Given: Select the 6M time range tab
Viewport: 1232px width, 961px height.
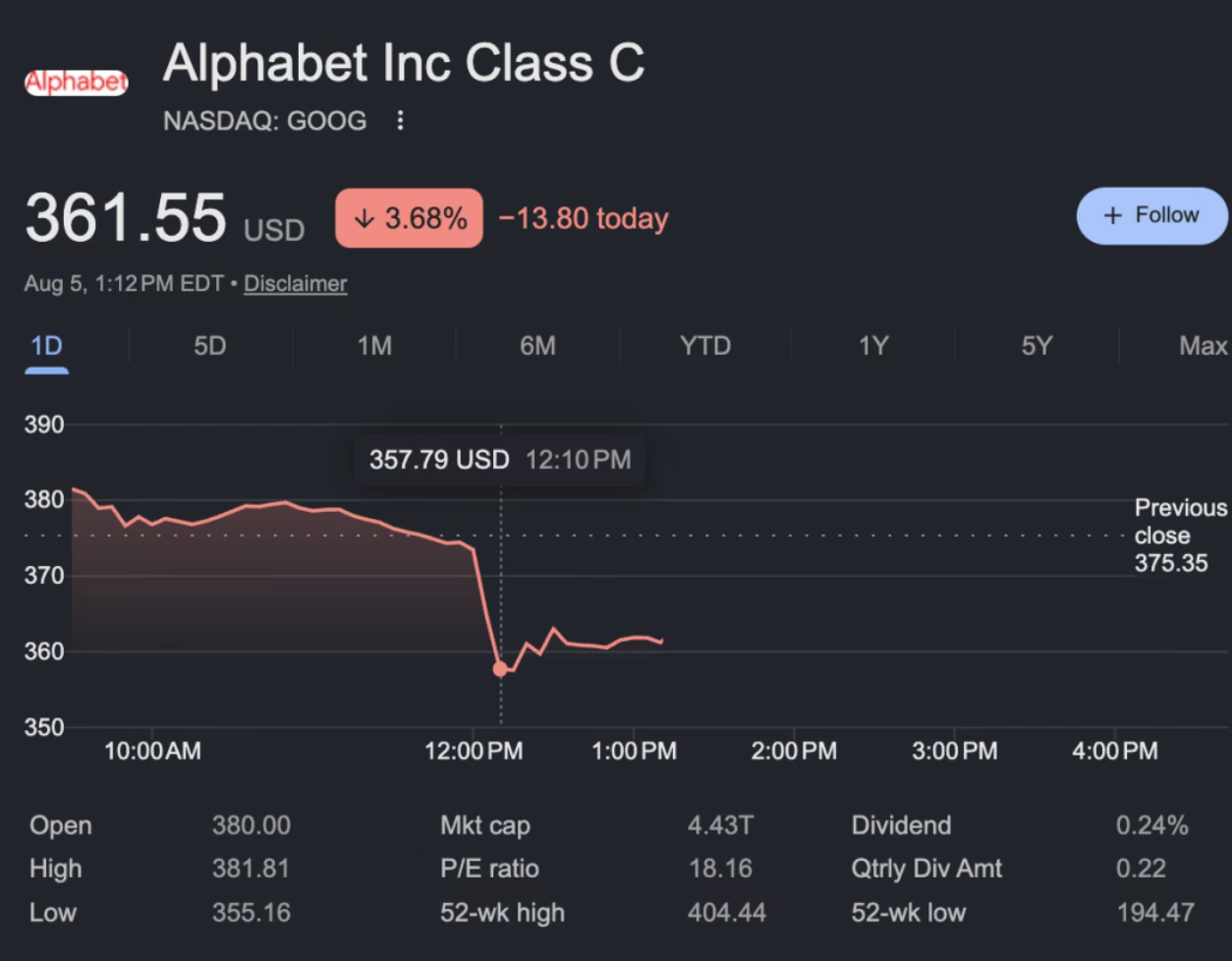Looking at the screenshot, I should coord(537,346).
